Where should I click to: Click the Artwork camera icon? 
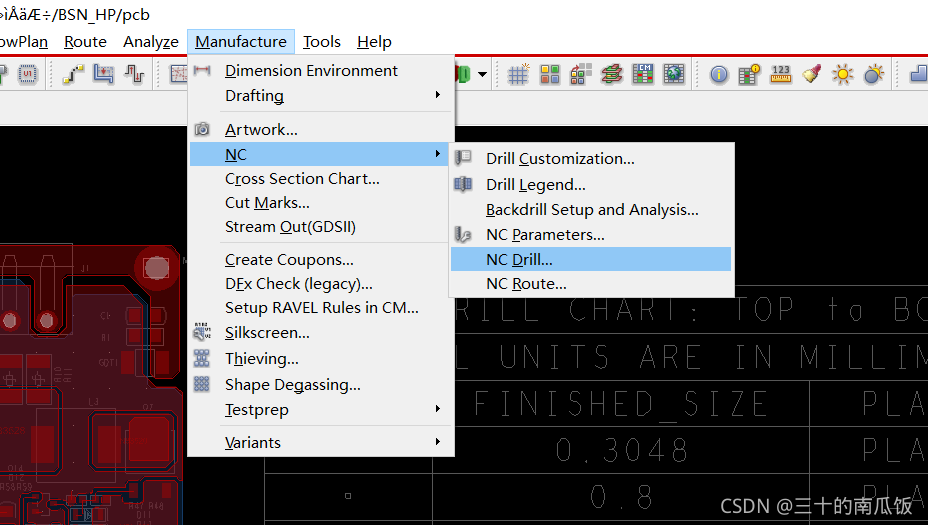[202, 129]
